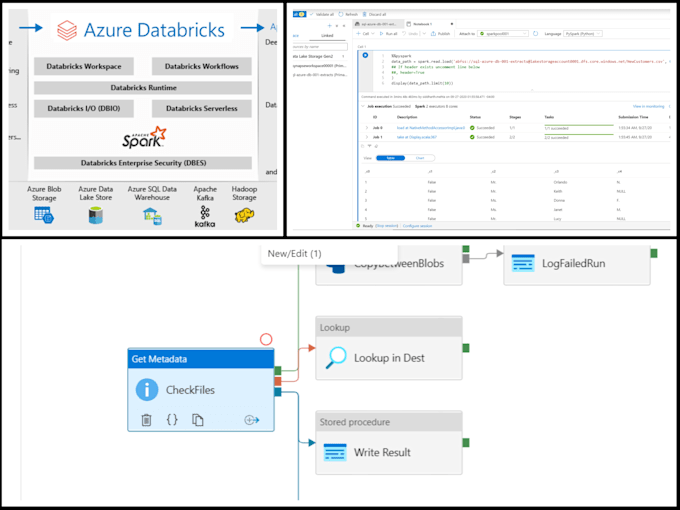Viewport: 680px width, 510px height.
Task: Click the Hadoop elephant icon
Action: click(x=244, y=215)
